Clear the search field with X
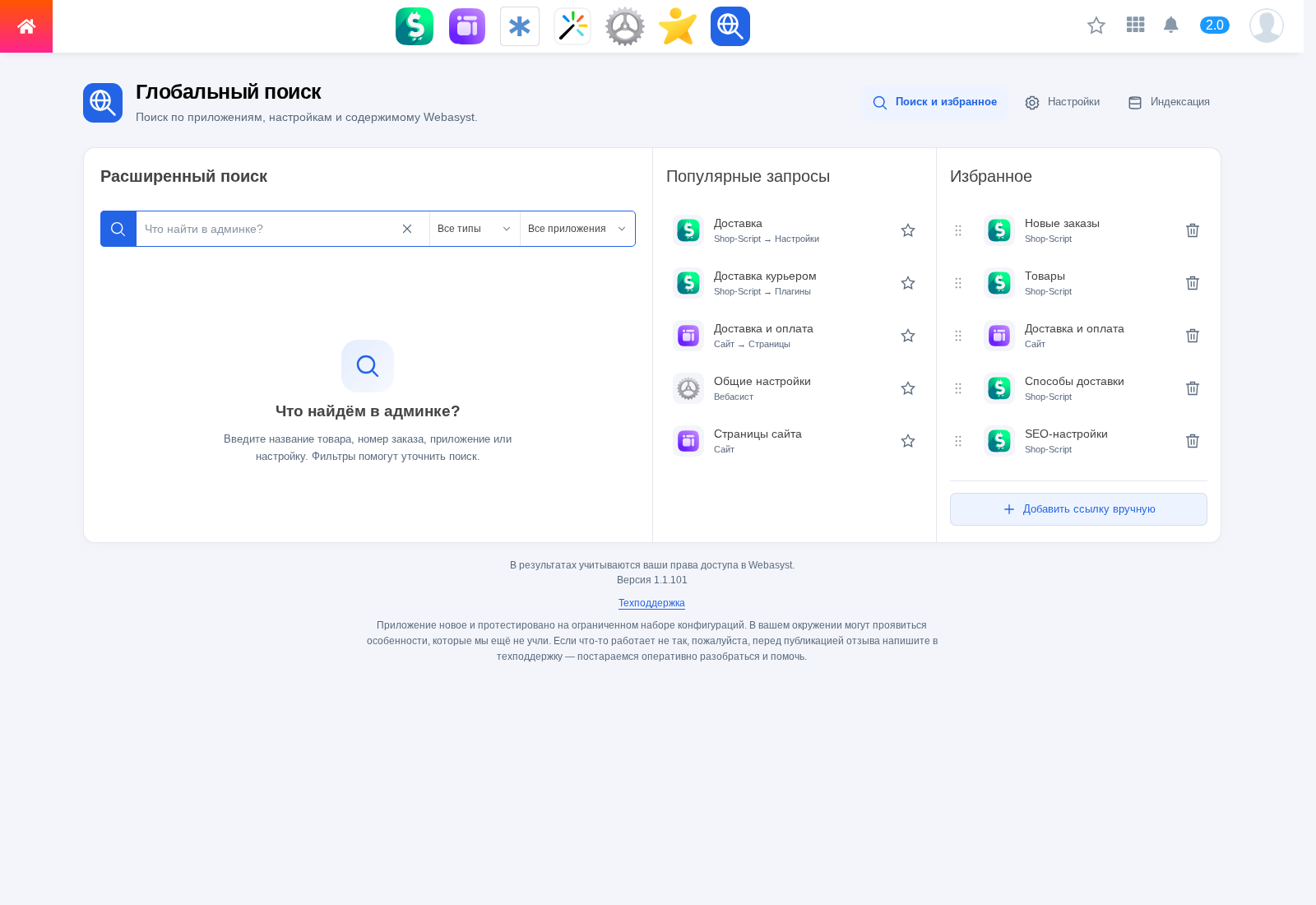This screenshot has width=1316, height=905. pyautogui.click(x=407, y=229)
